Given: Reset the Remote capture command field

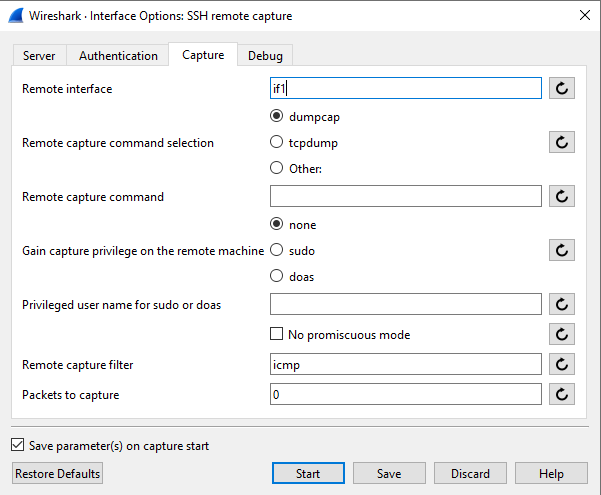Looking at the screenshot, I should tap(562, 196).
